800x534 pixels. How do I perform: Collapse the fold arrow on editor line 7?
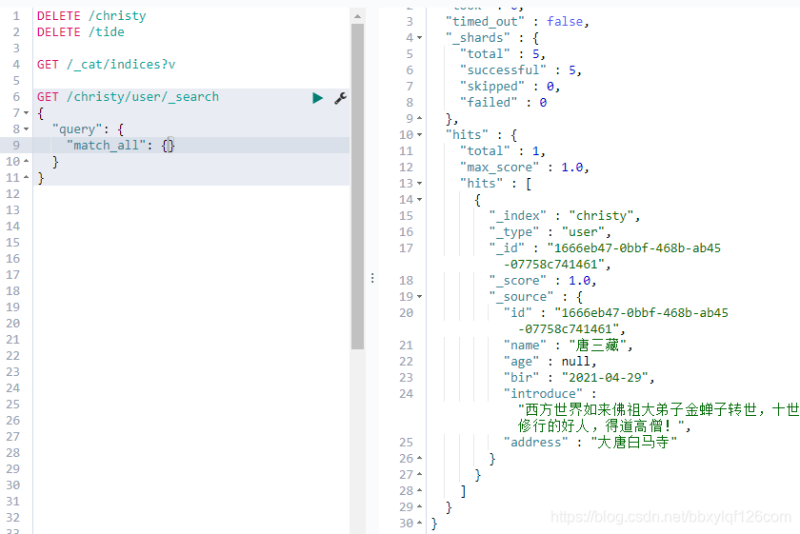26,113
